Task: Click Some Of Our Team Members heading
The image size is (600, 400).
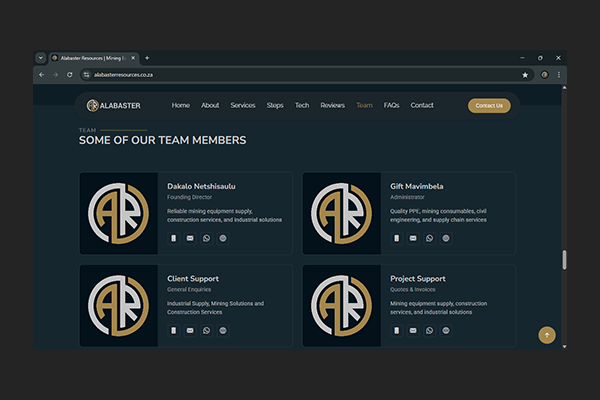Action: (163, 140)
